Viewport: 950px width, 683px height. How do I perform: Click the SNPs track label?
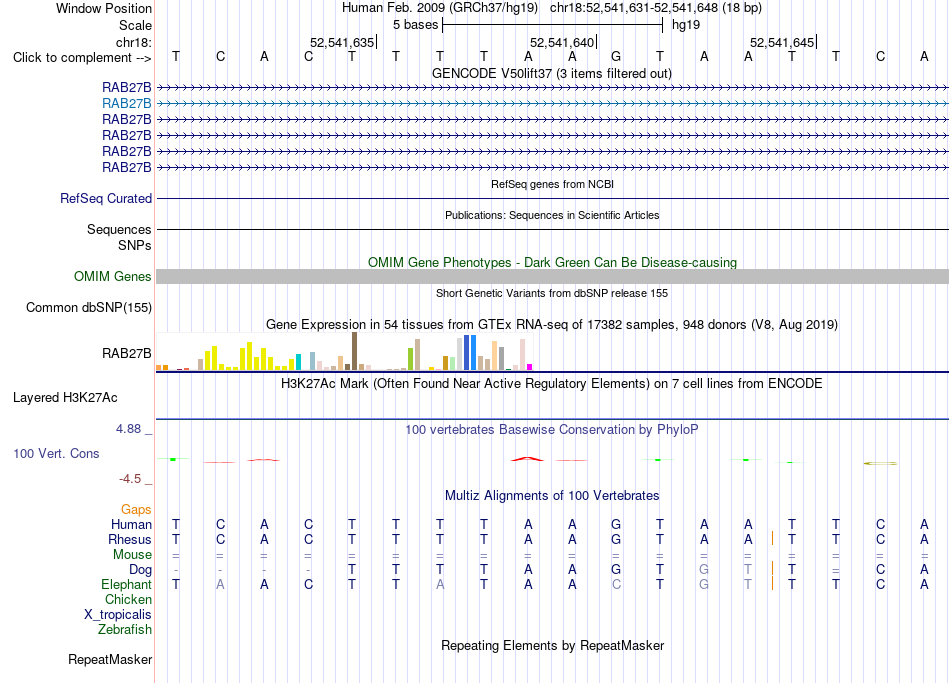[135, 245]
